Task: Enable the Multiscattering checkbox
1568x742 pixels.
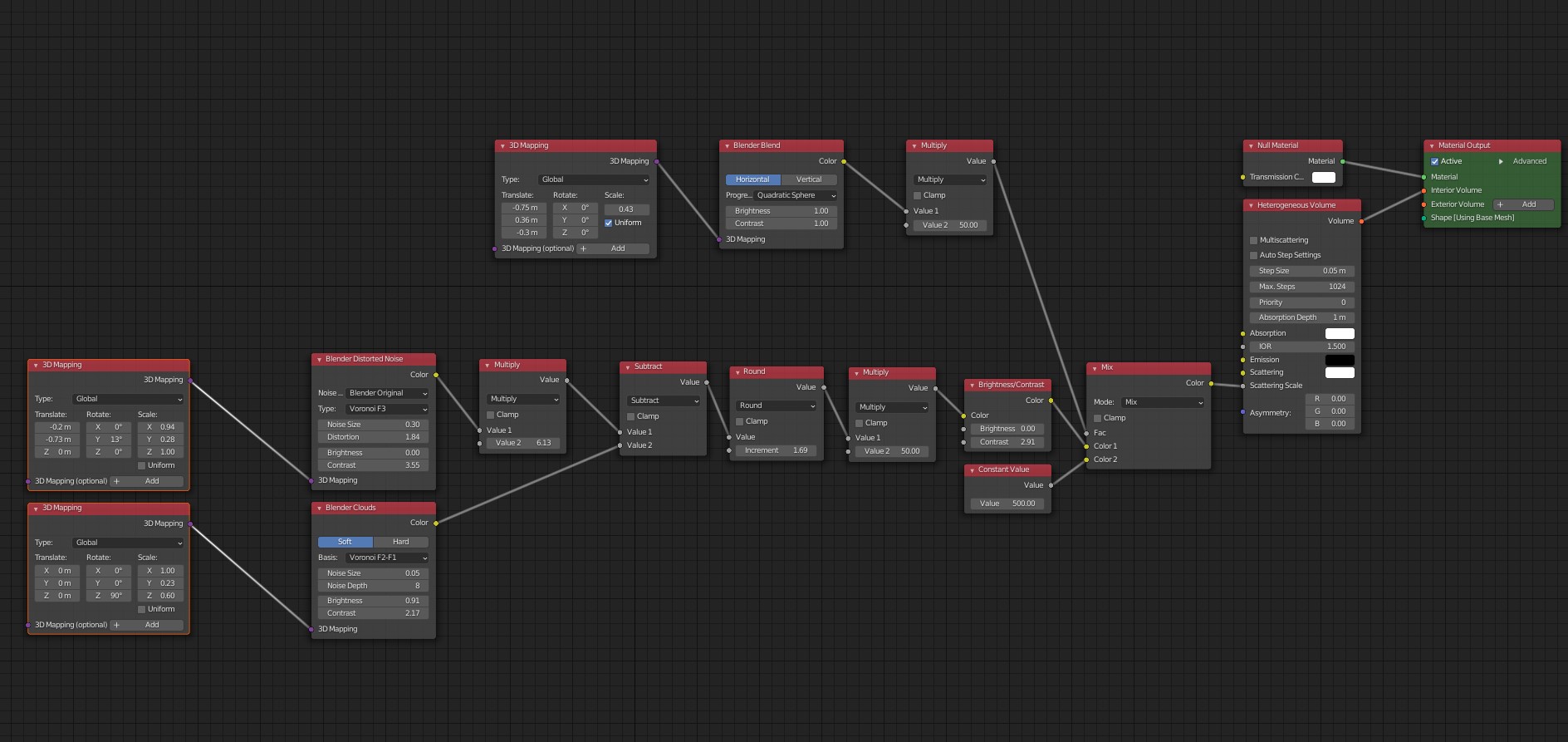Action: (1254, 240)
